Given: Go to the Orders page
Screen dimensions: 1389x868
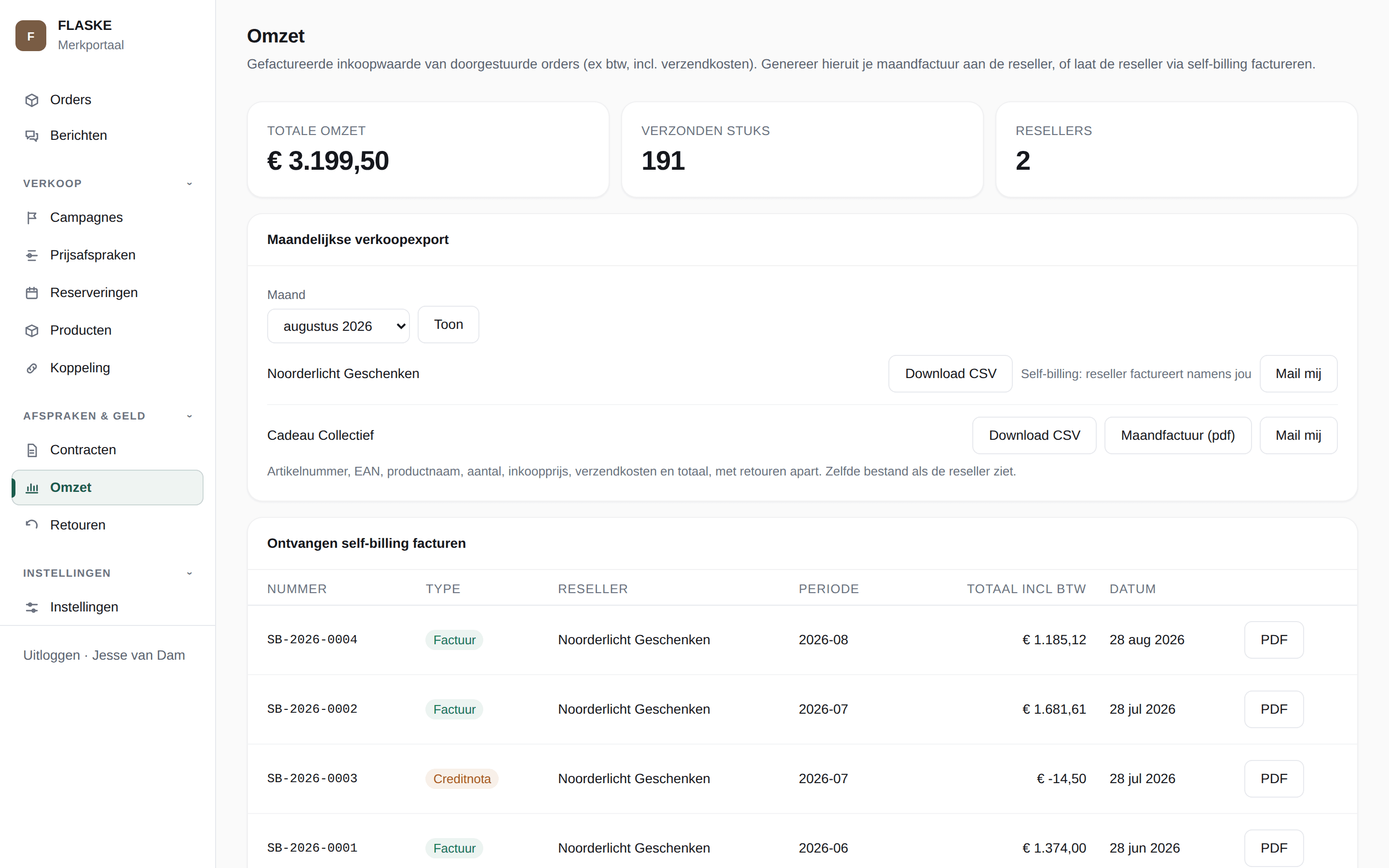Looking at the screenshot, I should coord(108,100).
